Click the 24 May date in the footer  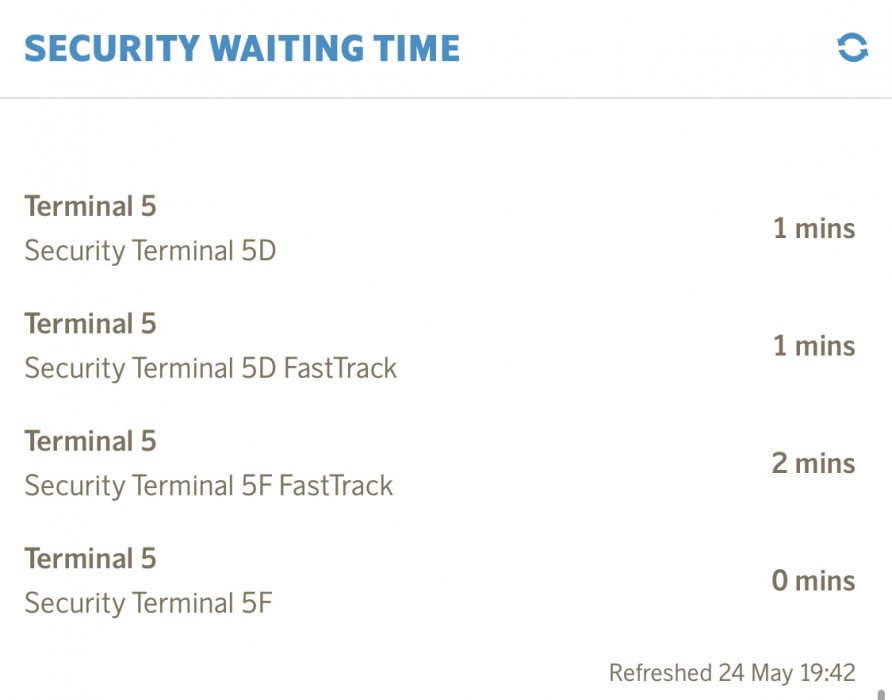(x=757, y=672)
